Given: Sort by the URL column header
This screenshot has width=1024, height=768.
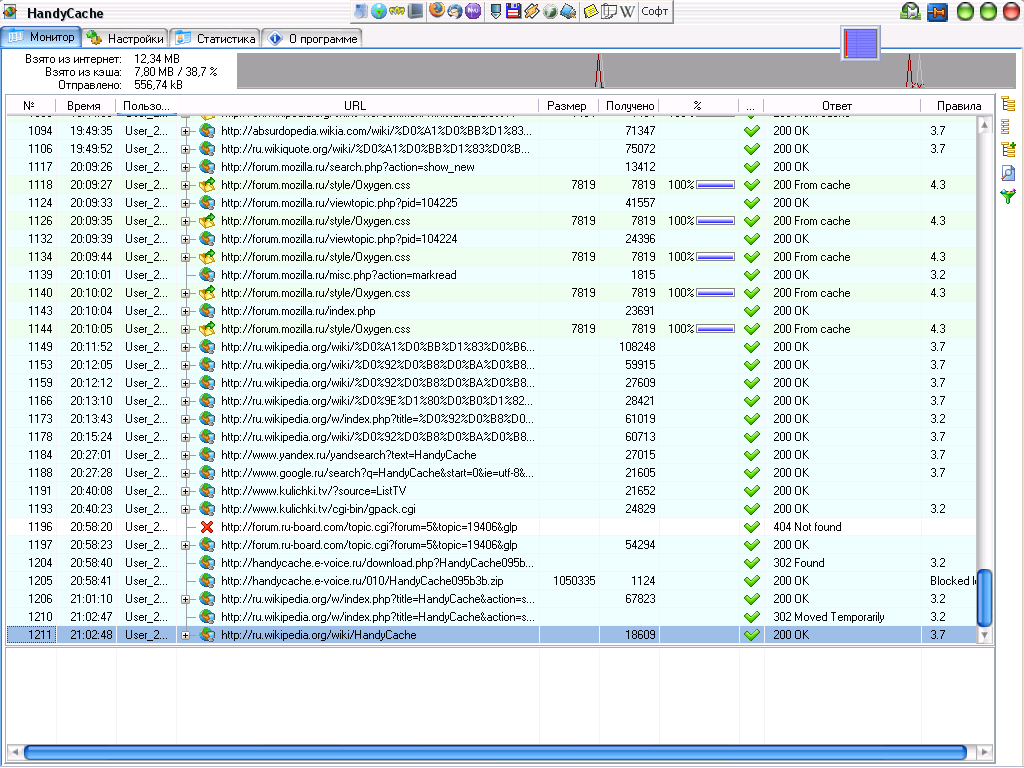Looking at the screenshot, I should (357, 106).
